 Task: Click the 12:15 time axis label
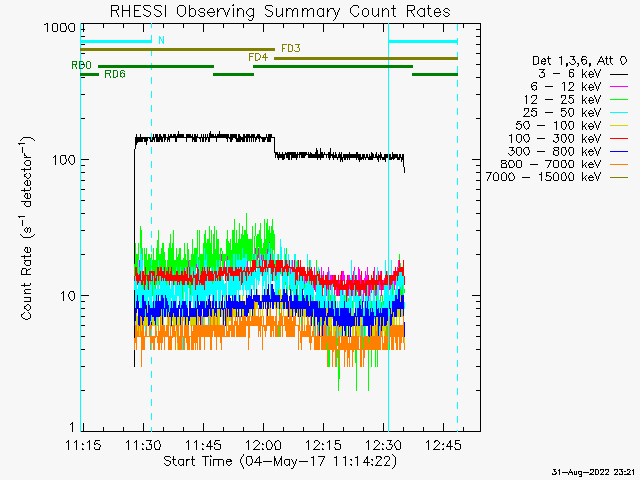tap(323, 445)
